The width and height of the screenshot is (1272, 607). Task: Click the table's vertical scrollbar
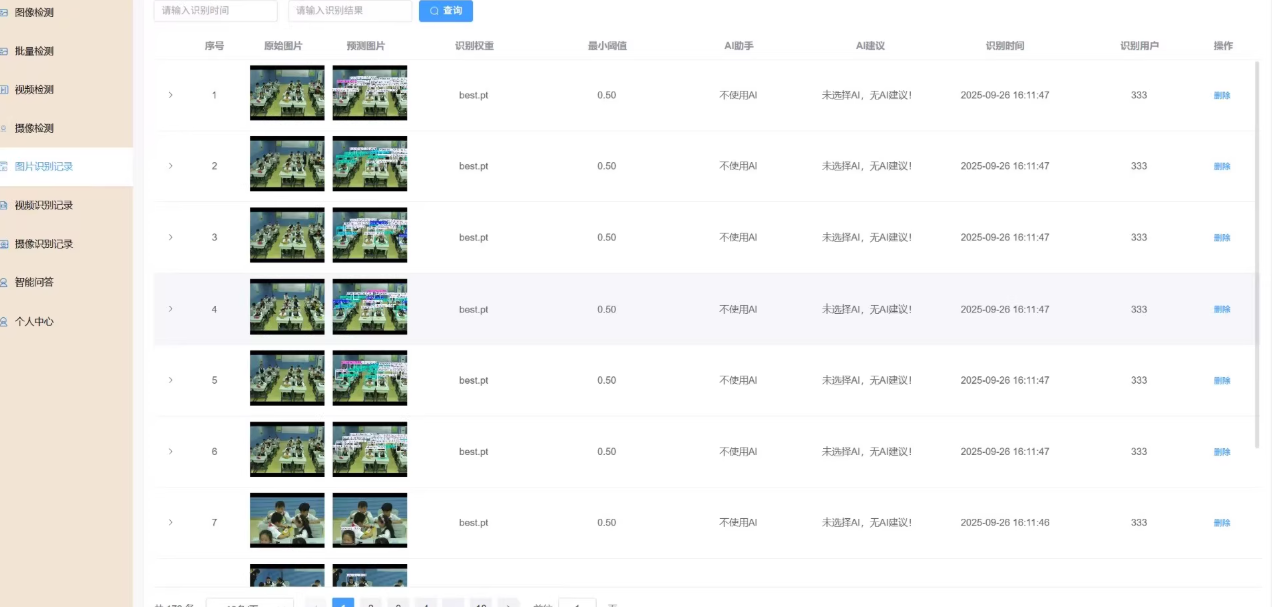click(x=1257, y=254)
